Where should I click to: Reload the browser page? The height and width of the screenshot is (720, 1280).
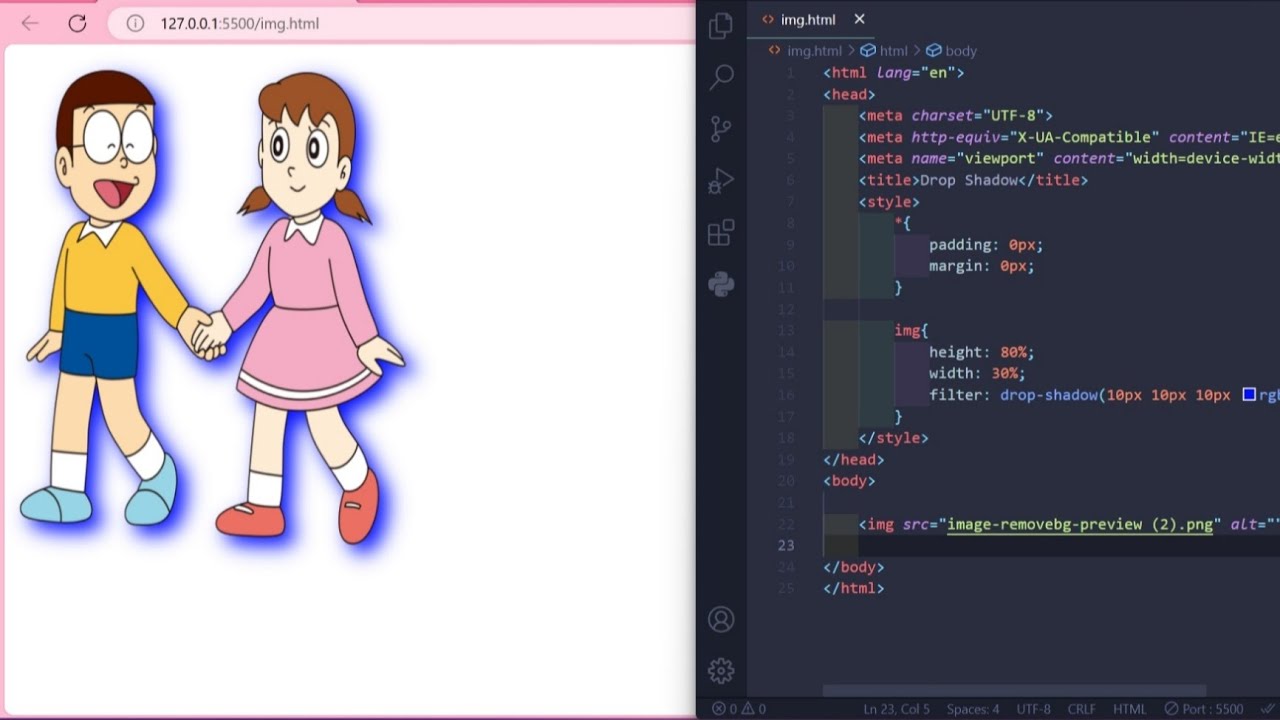tap(77, 23)
